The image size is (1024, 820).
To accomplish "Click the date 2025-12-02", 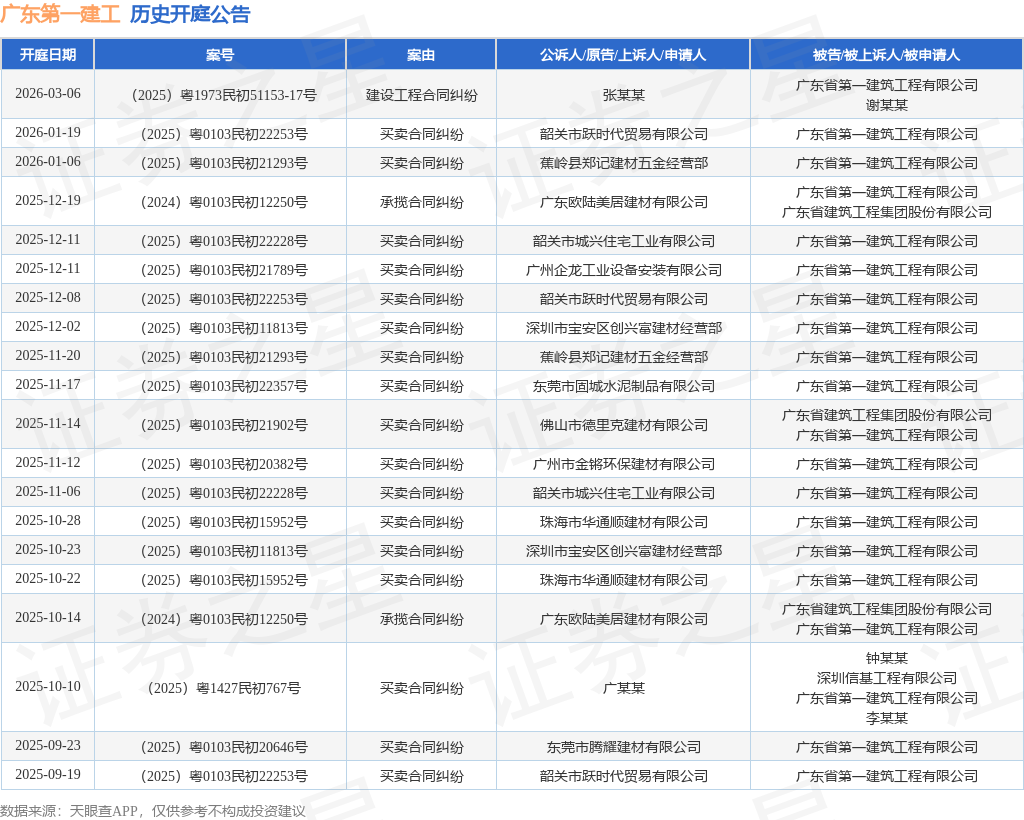I will (x=48, y=326).
